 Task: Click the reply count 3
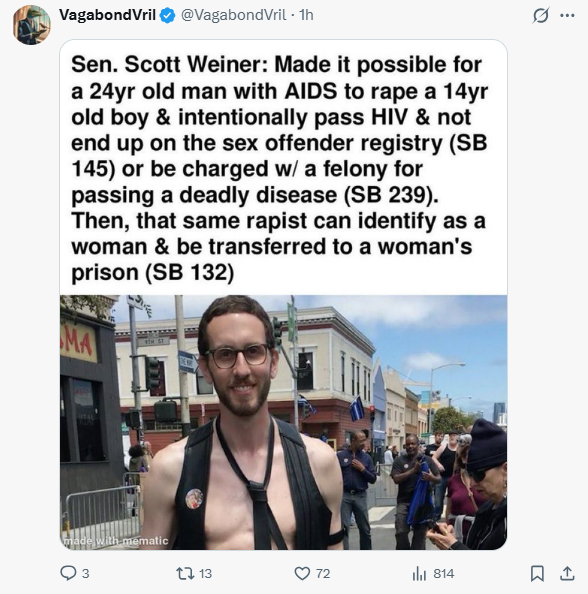point(86,574)
